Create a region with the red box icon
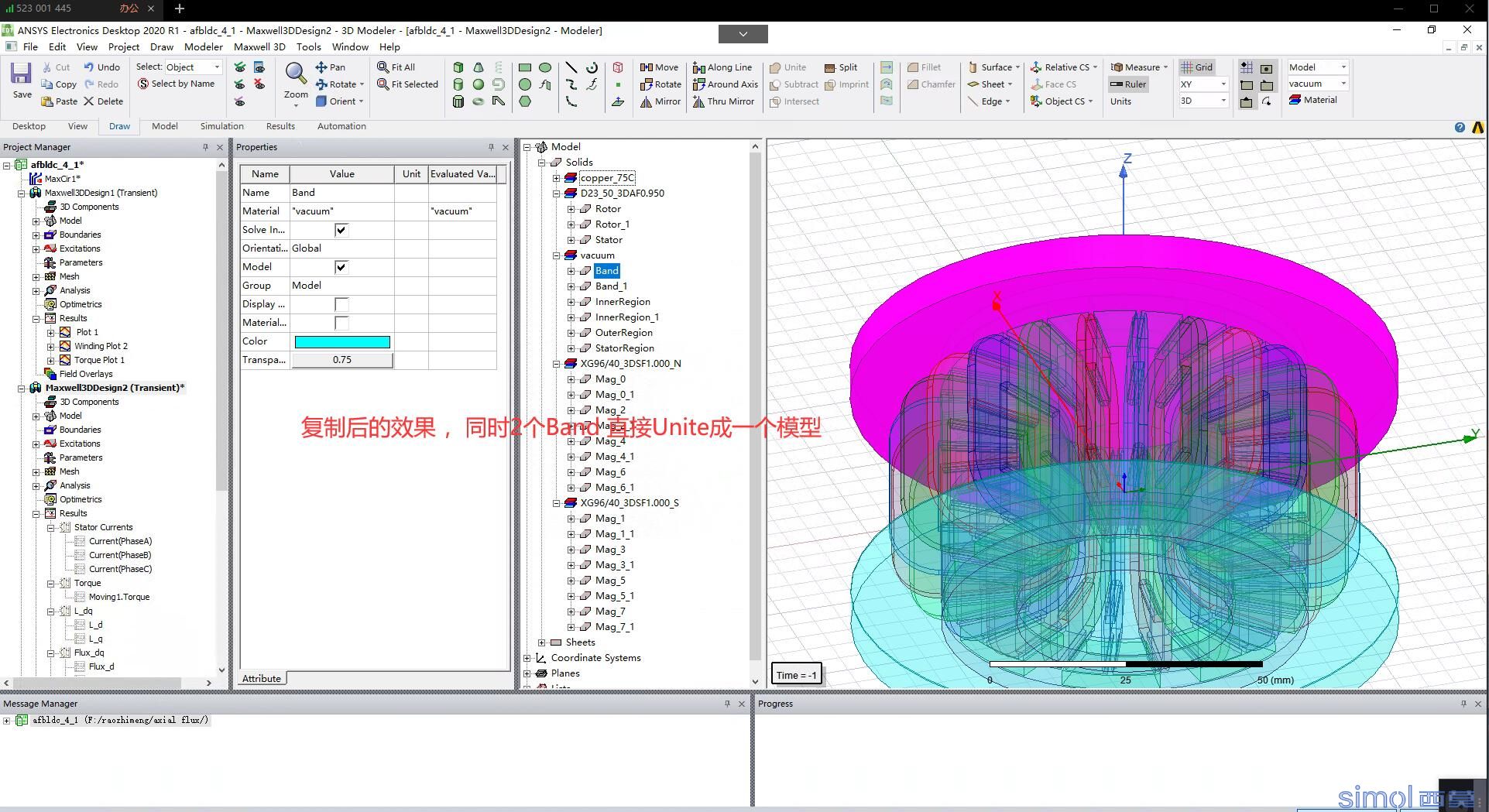Screen dimensions: 1489x812 (618, 67)
